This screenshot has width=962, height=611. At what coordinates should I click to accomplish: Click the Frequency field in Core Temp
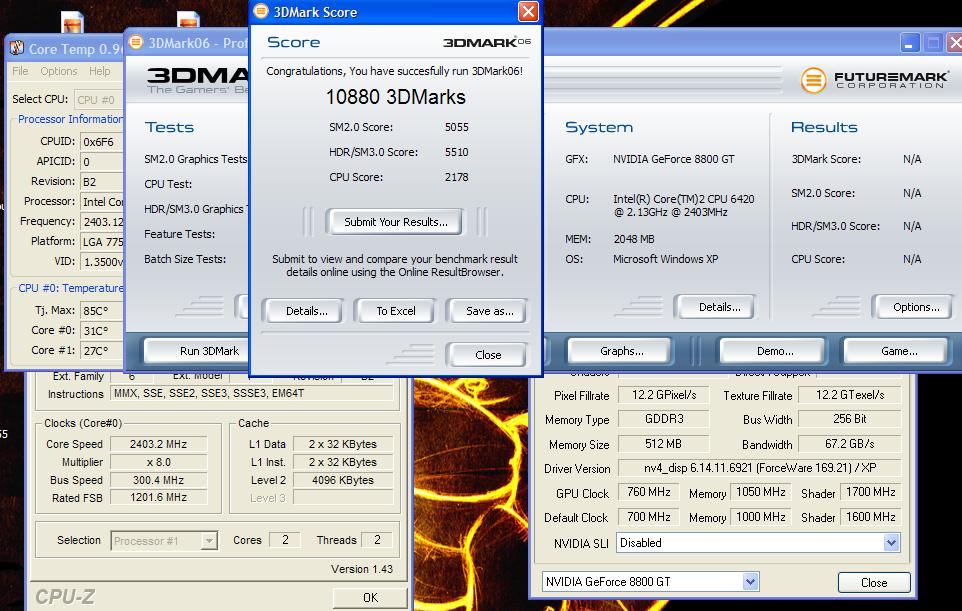pos(102,221)
